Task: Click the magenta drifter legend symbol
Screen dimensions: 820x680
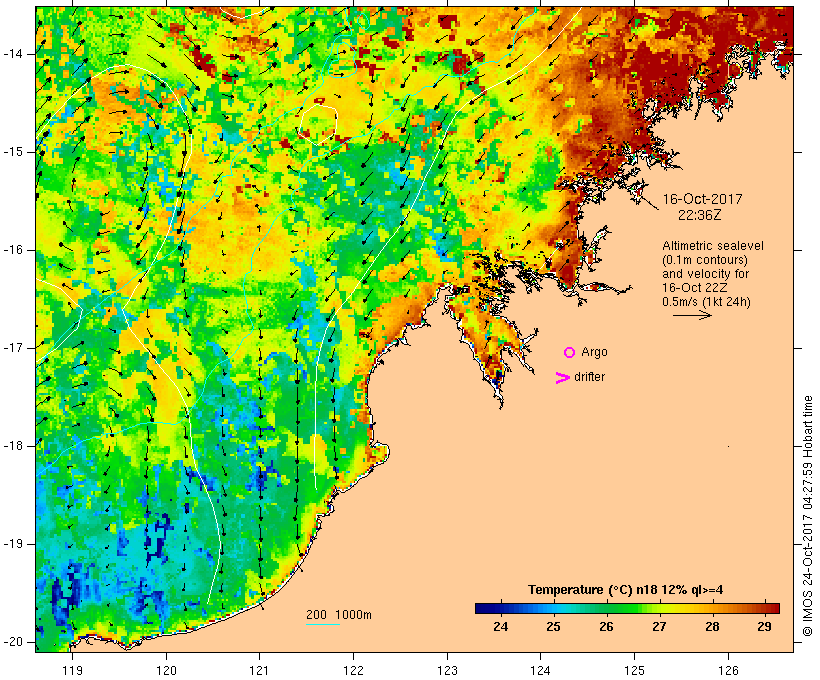Action: coord(562,378)
